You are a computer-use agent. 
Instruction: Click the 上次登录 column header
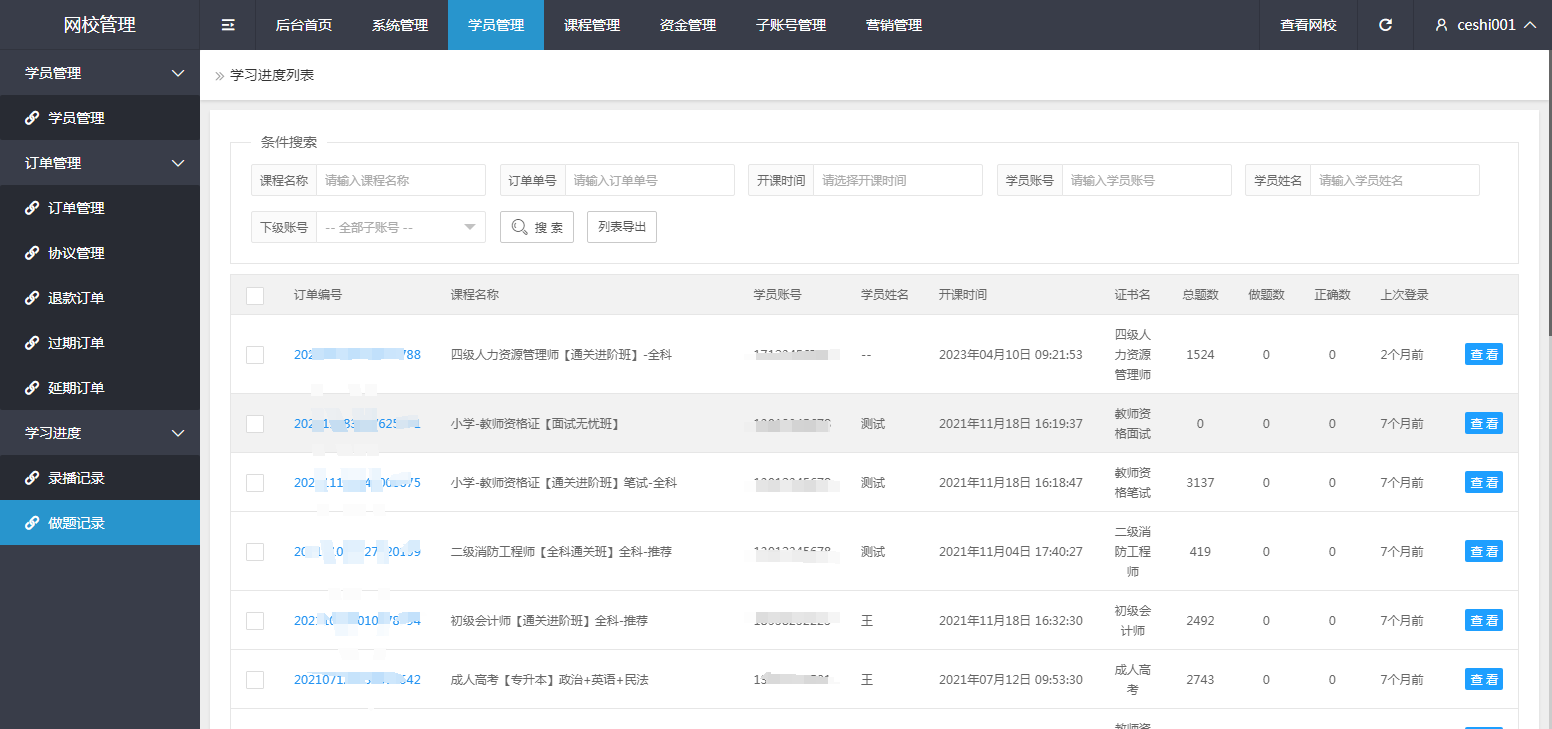[1404, 295]
